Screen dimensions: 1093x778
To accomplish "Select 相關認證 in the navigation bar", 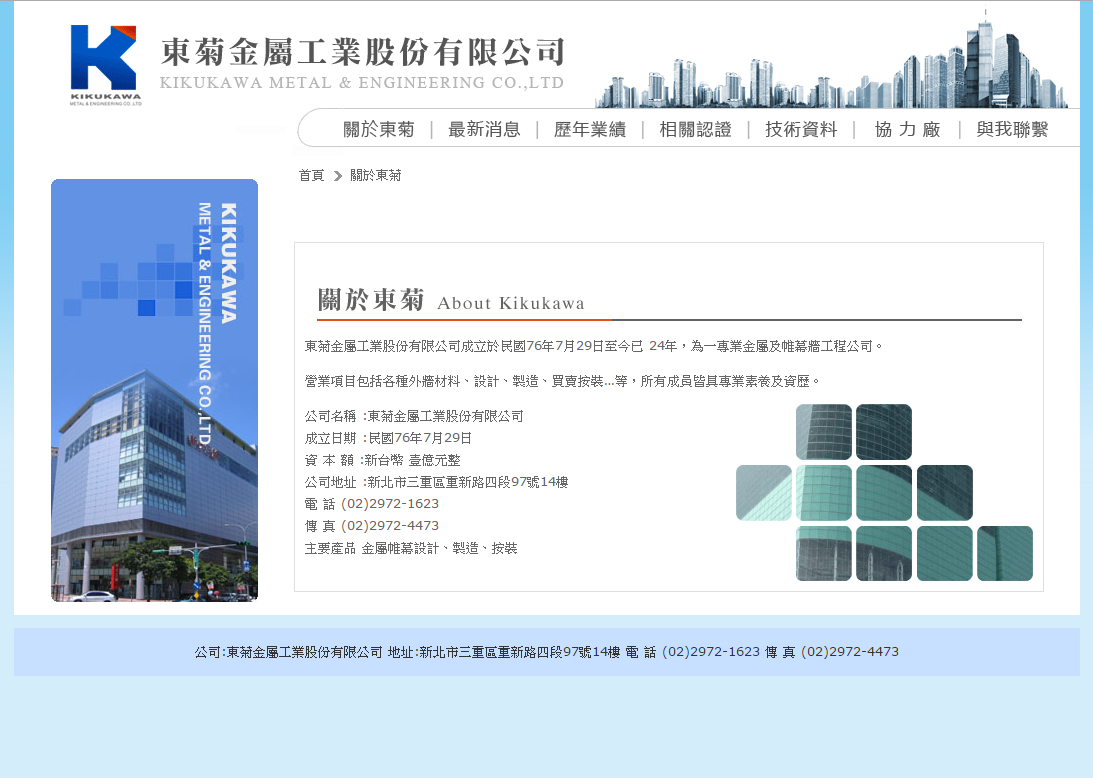I will pyautogui.click(x=695, y=129).
